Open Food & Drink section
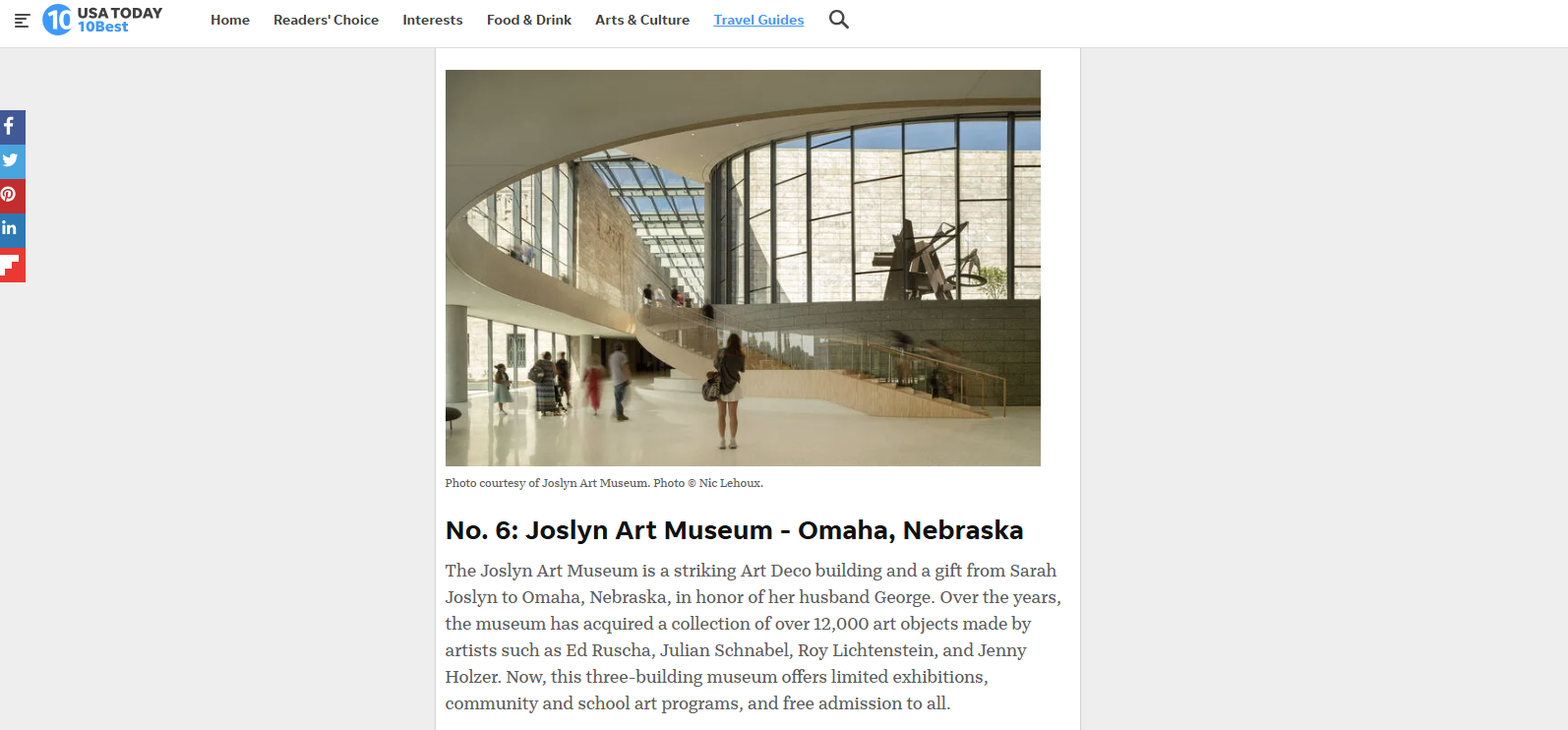 (x=529, y=20)
